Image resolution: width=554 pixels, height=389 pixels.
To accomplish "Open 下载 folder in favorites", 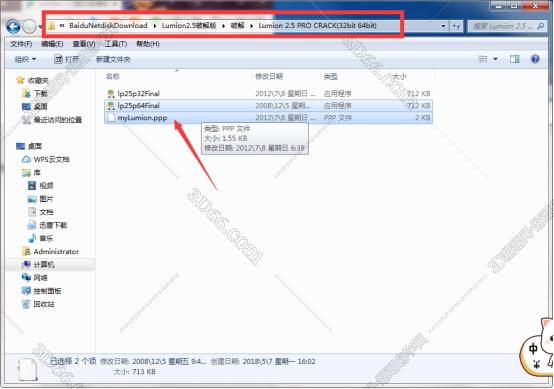I will tap(41, 94).
